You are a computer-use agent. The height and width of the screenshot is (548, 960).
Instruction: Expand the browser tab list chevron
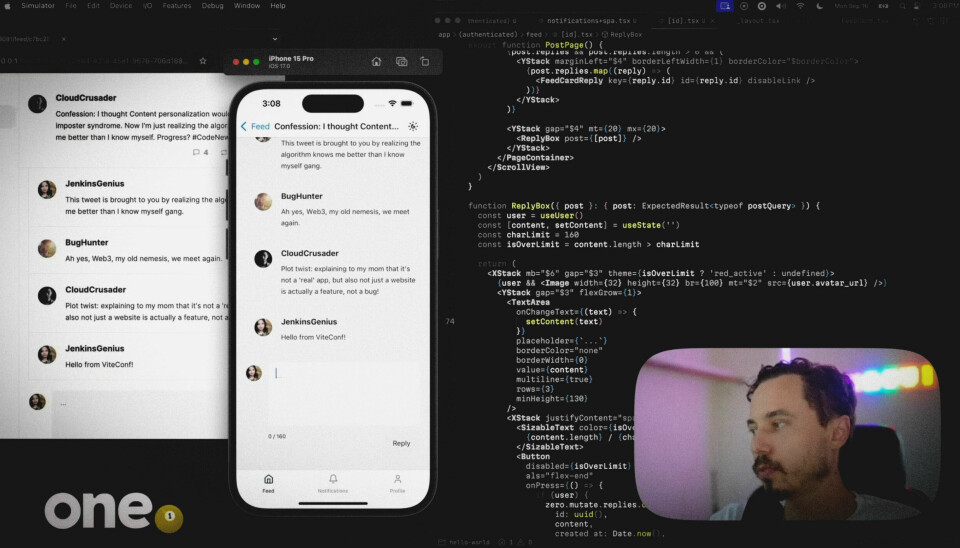pyautogui.click(x=275, y=39)
